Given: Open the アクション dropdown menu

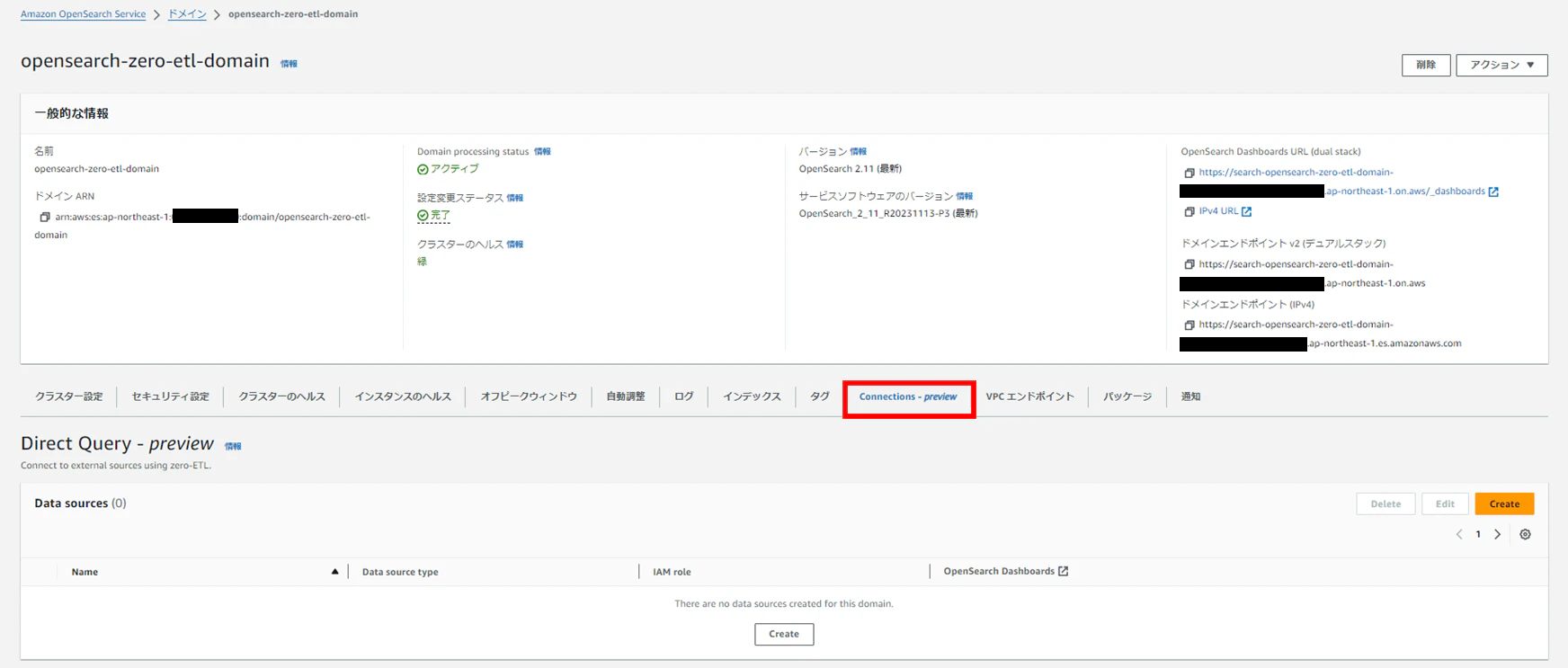Looking at the screenshot, I should 1501,65.
